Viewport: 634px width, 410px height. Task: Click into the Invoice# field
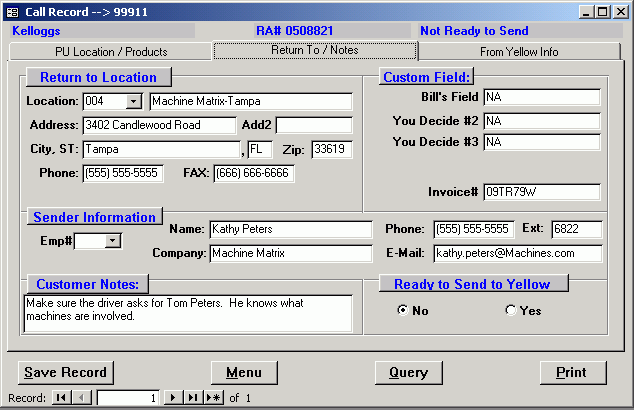(x=541, y=192)
